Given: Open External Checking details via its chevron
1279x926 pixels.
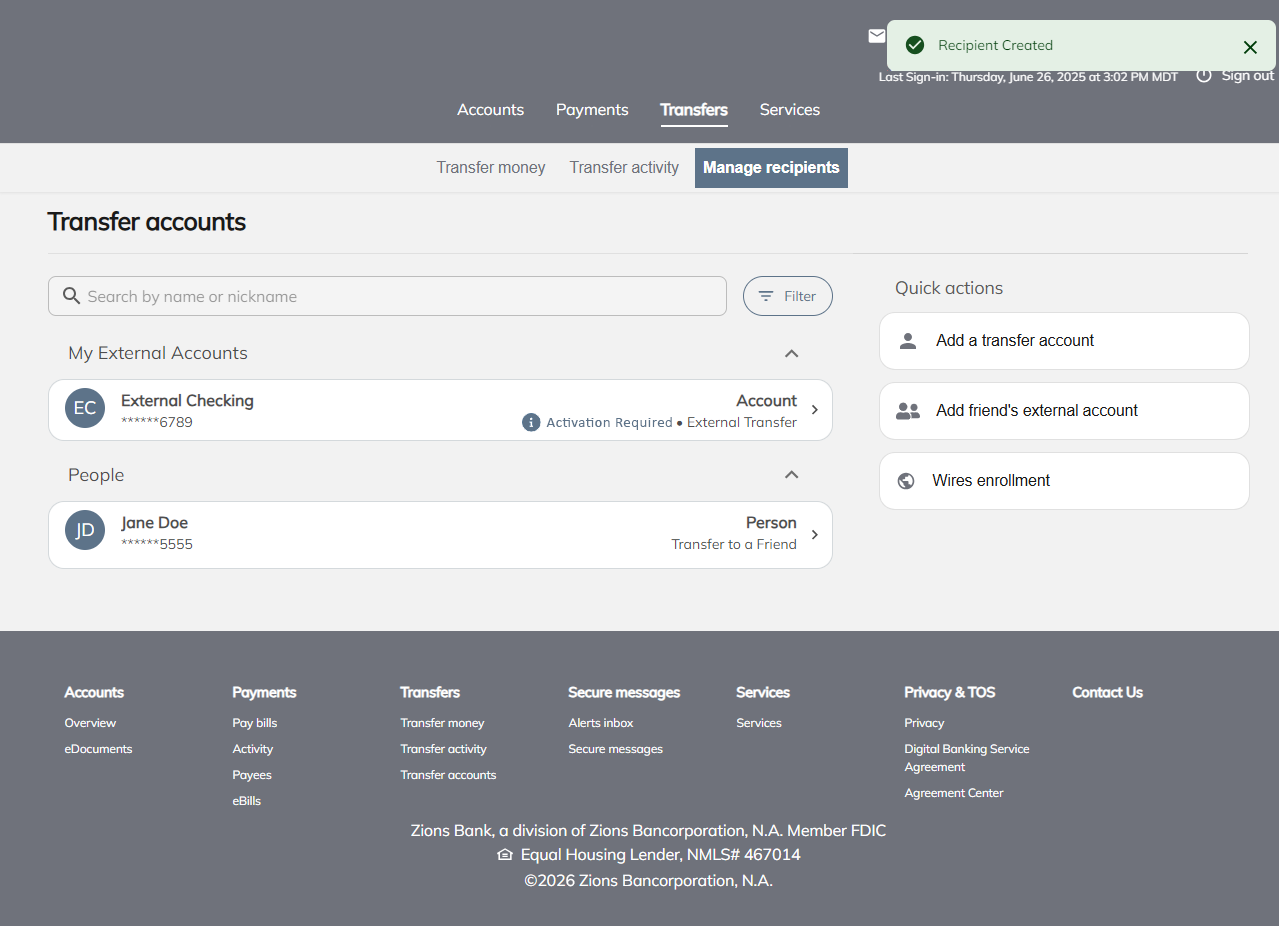Looking at the screenshot, I should coord(815,410).
